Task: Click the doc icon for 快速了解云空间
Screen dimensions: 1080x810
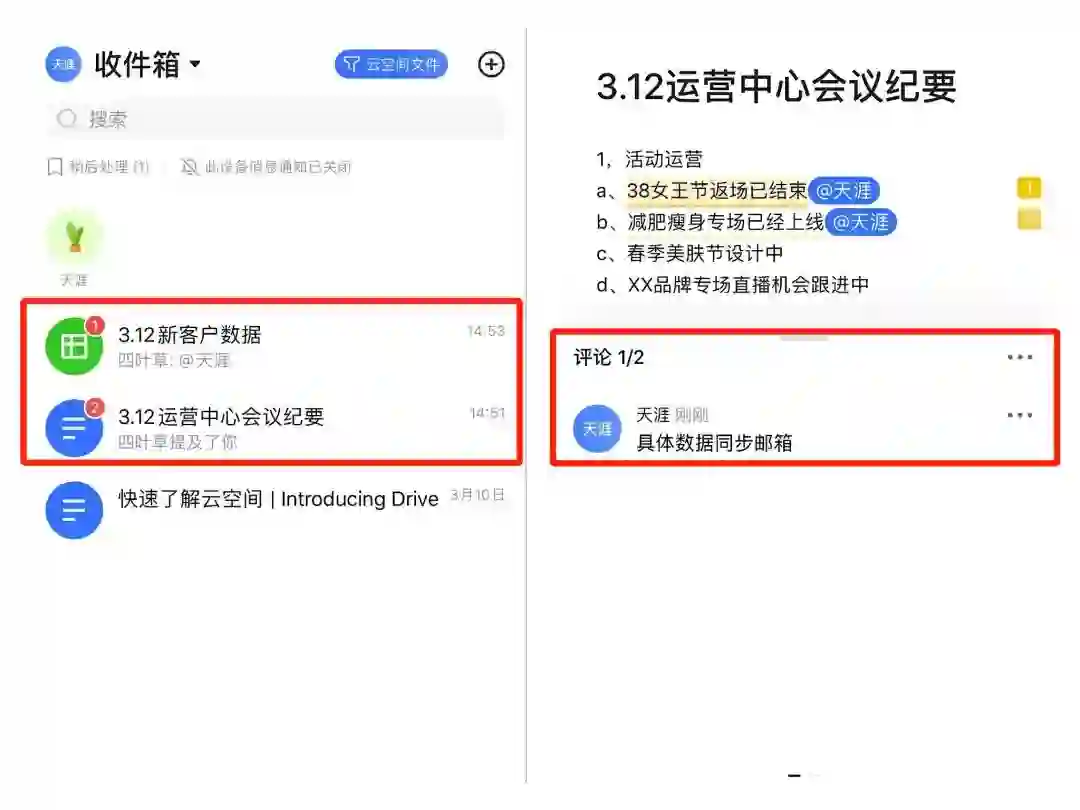Action: (74, 510)
